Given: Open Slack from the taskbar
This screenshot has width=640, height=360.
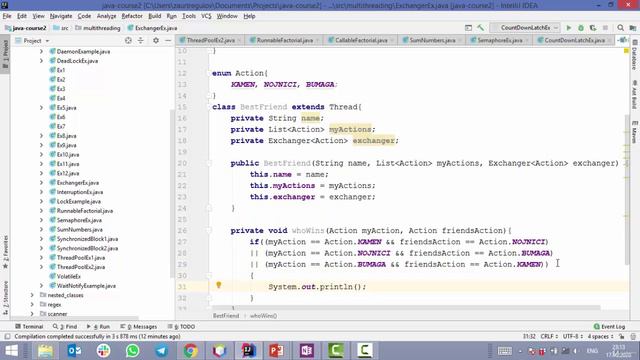Looking at the screenshot, I should click(x=104, y=351).
